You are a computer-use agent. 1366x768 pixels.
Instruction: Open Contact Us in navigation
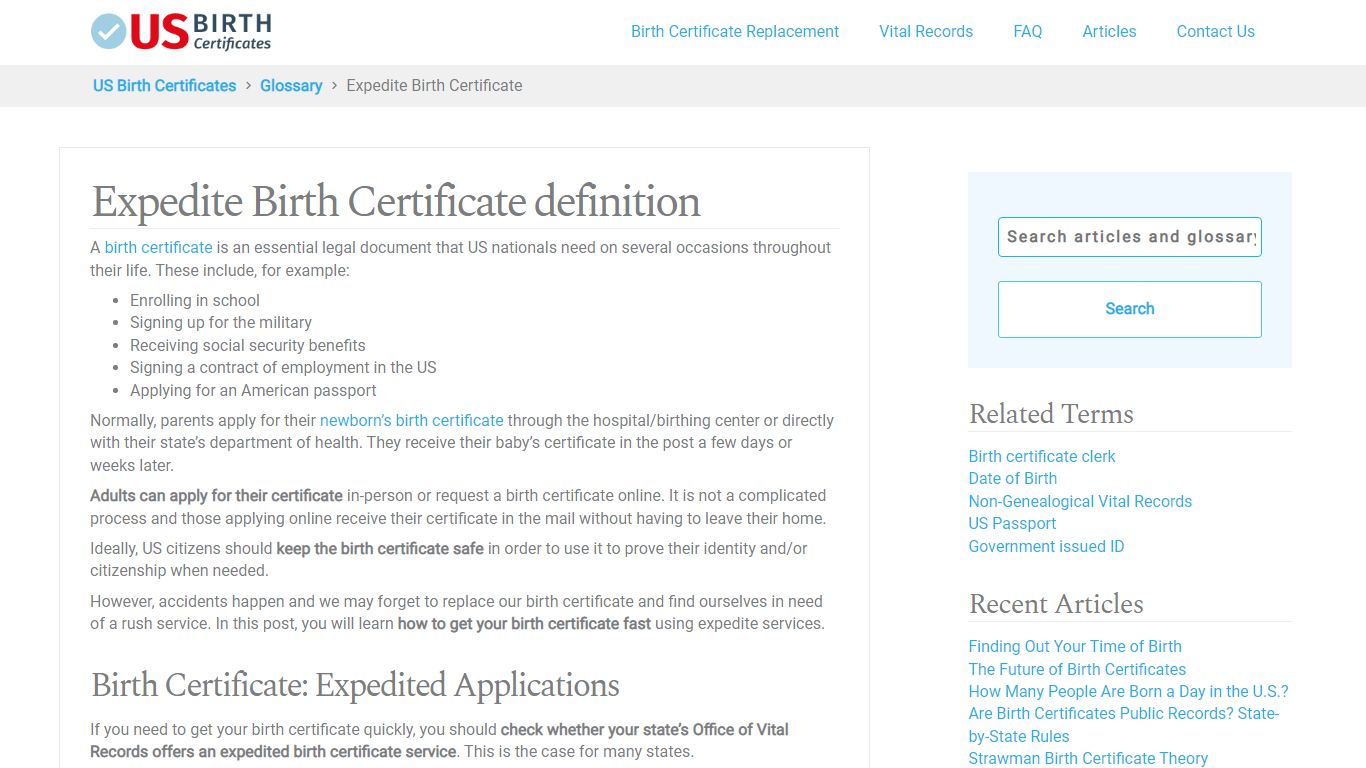[1215, 31]
